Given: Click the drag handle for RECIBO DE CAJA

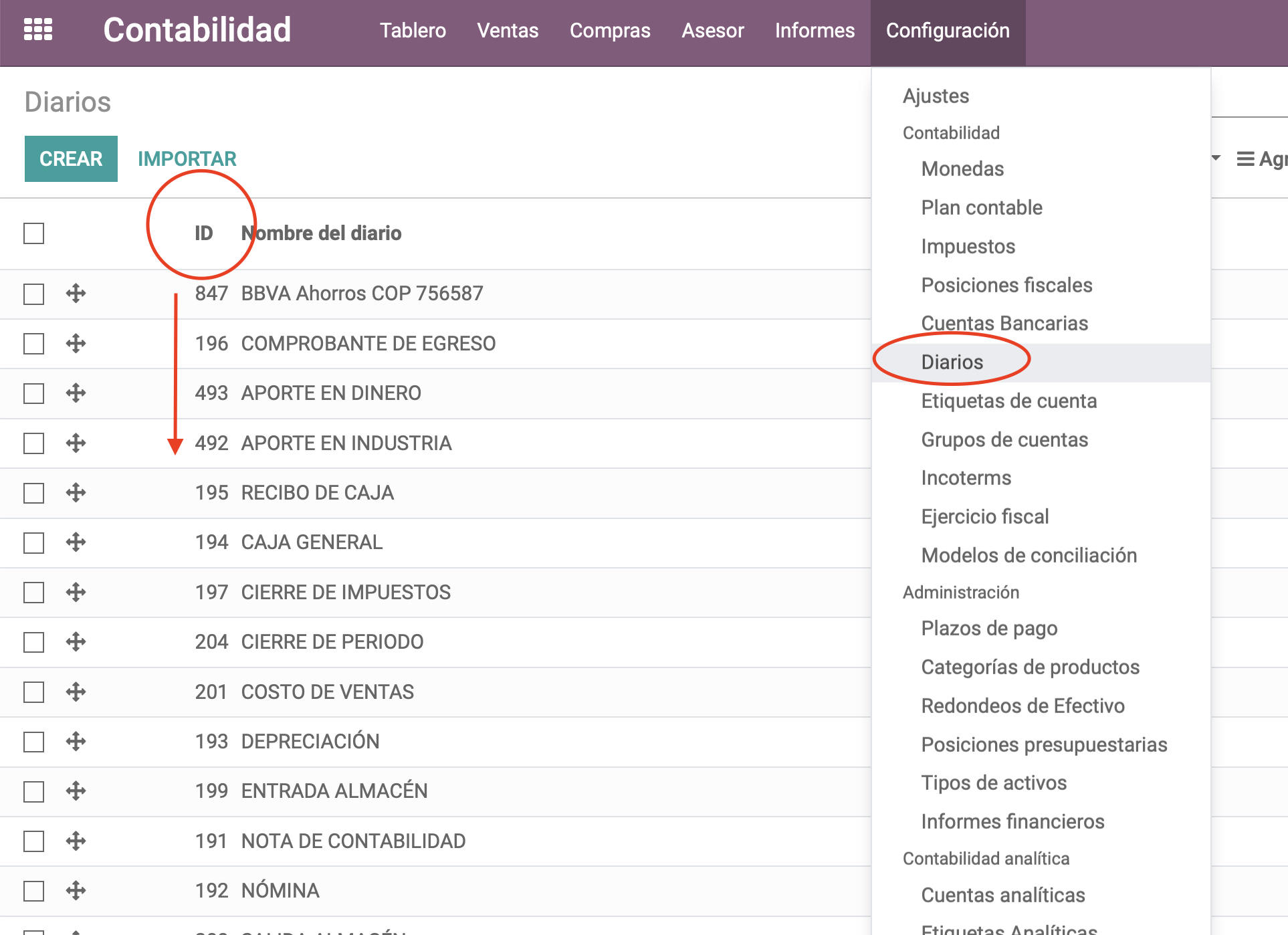Looking at the screenshot, I should (76, 493).
